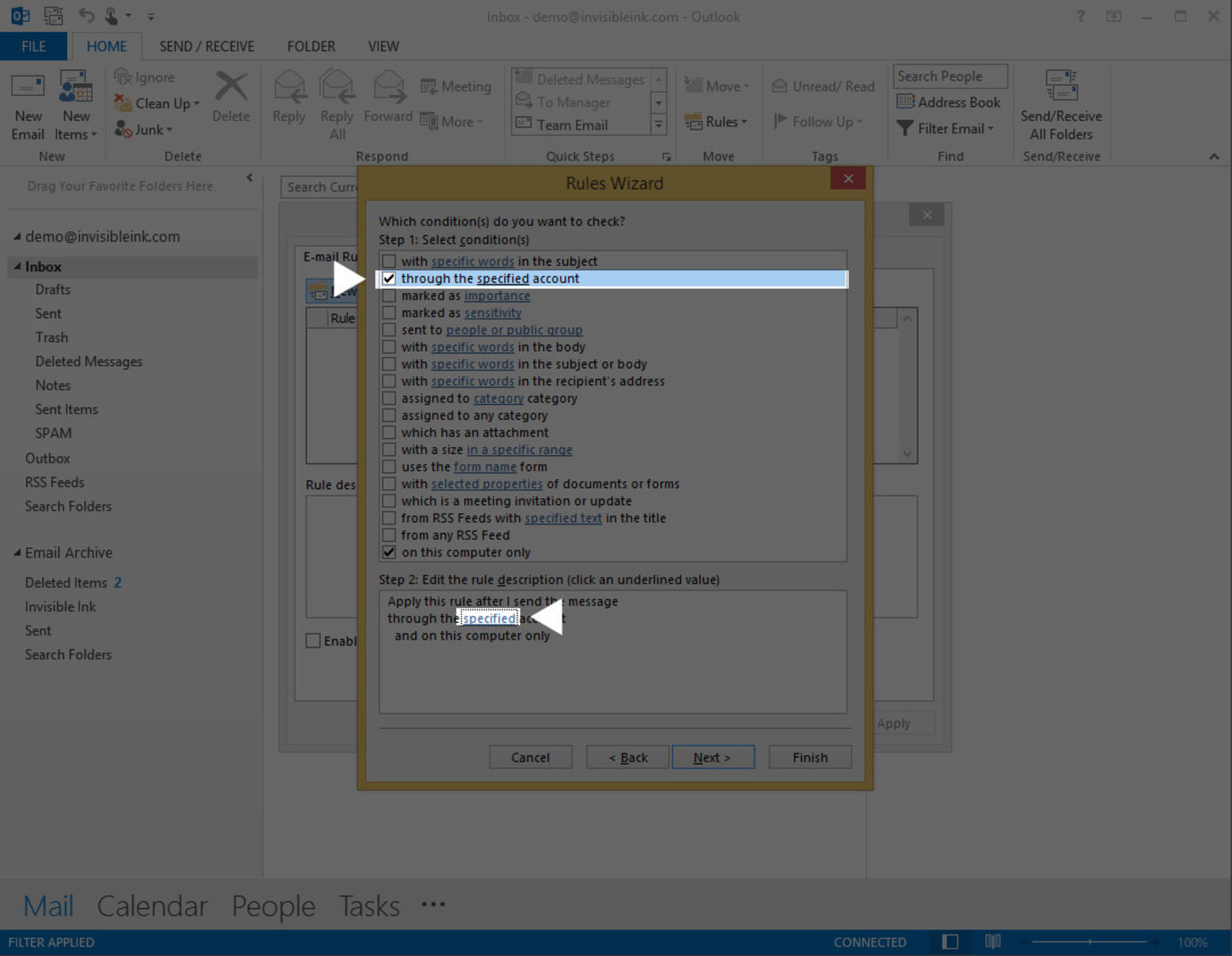Click the Reply All icon
Image resolution: width=1232 pixels, height=956 pixels.
[337, 86]
